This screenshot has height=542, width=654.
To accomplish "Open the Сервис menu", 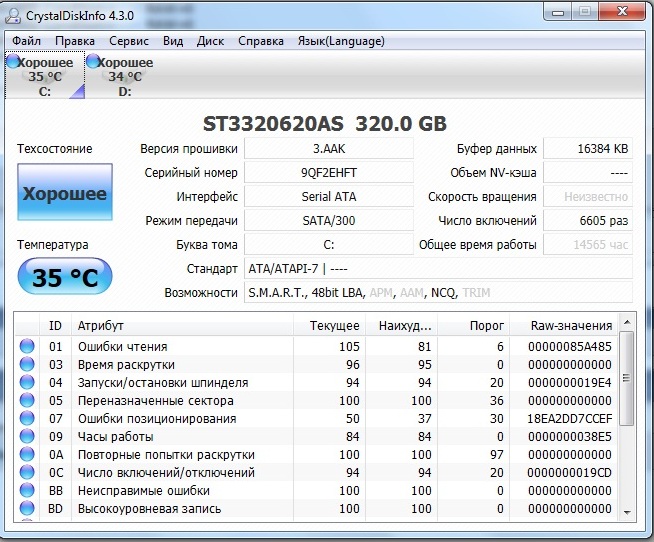I will 128,41.
